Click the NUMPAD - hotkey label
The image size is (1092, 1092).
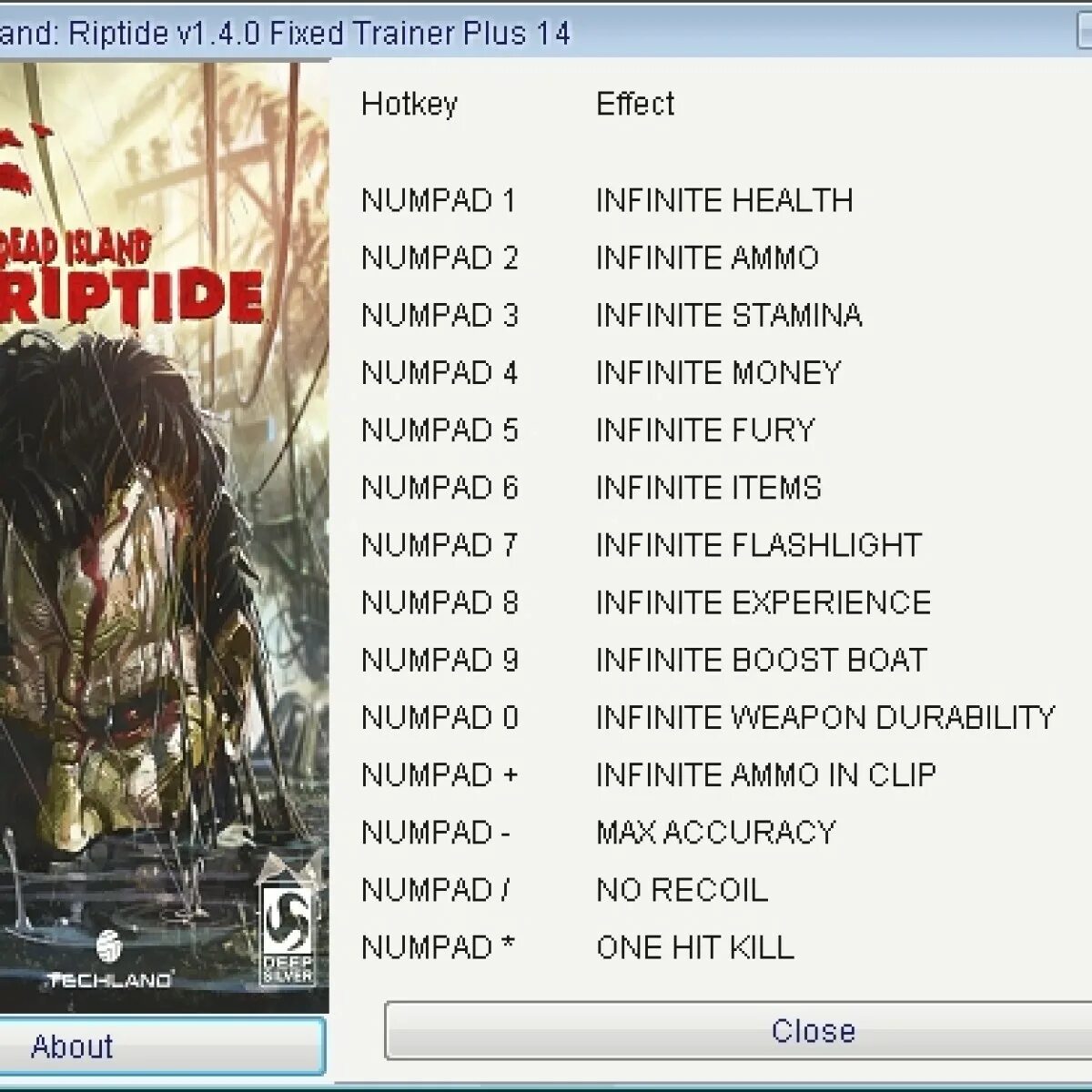(x=436, y=832)
